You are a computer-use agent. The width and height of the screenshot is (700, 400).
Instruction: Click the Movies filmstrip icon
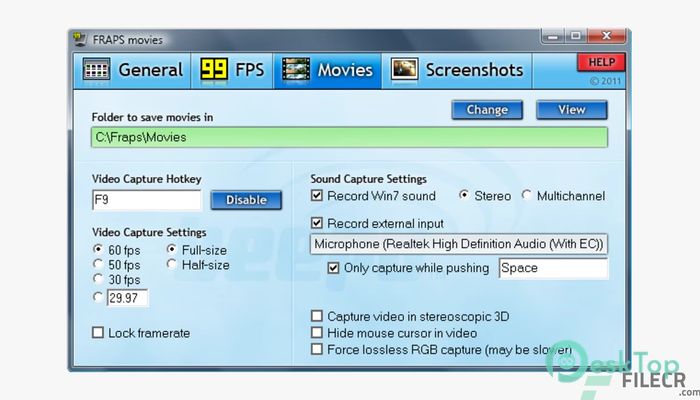point(296,70)
